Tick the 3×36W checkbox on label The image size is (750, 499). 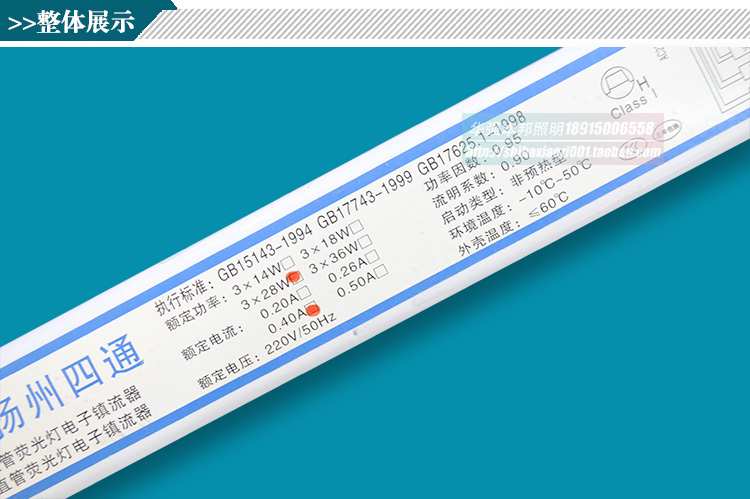pos(365,241)
